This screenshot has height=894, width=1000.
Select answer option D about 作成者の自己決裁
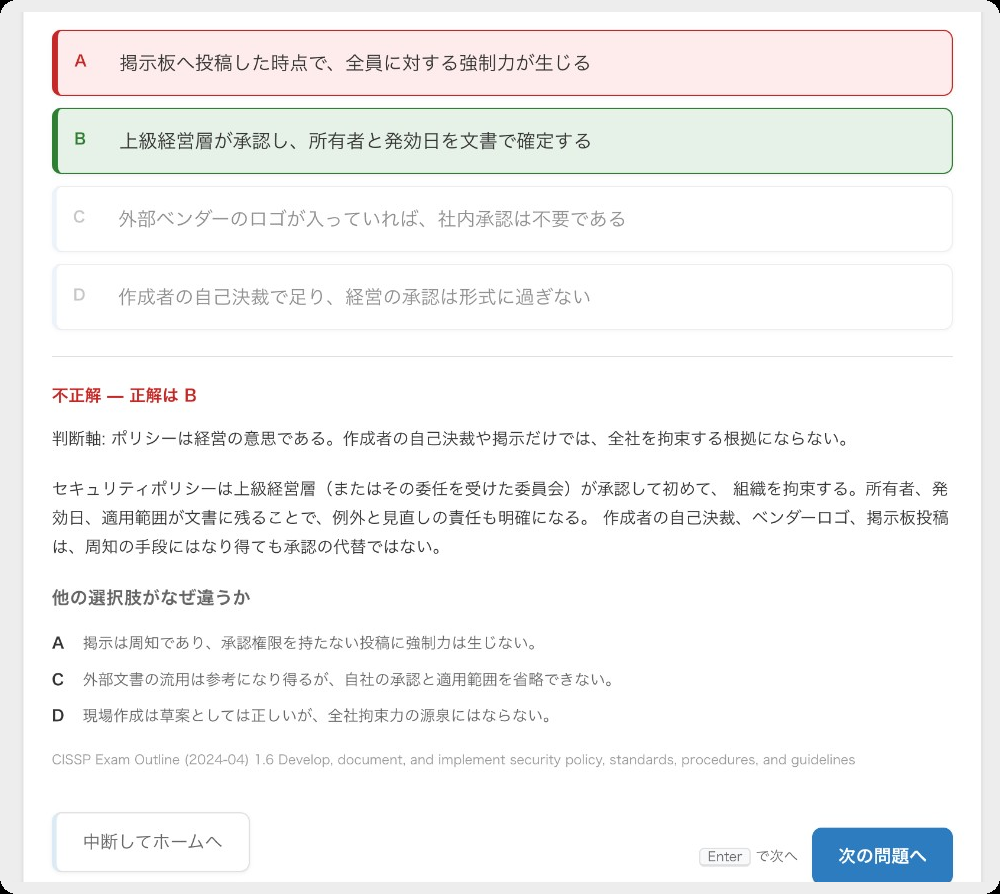[x=502, y=297]
